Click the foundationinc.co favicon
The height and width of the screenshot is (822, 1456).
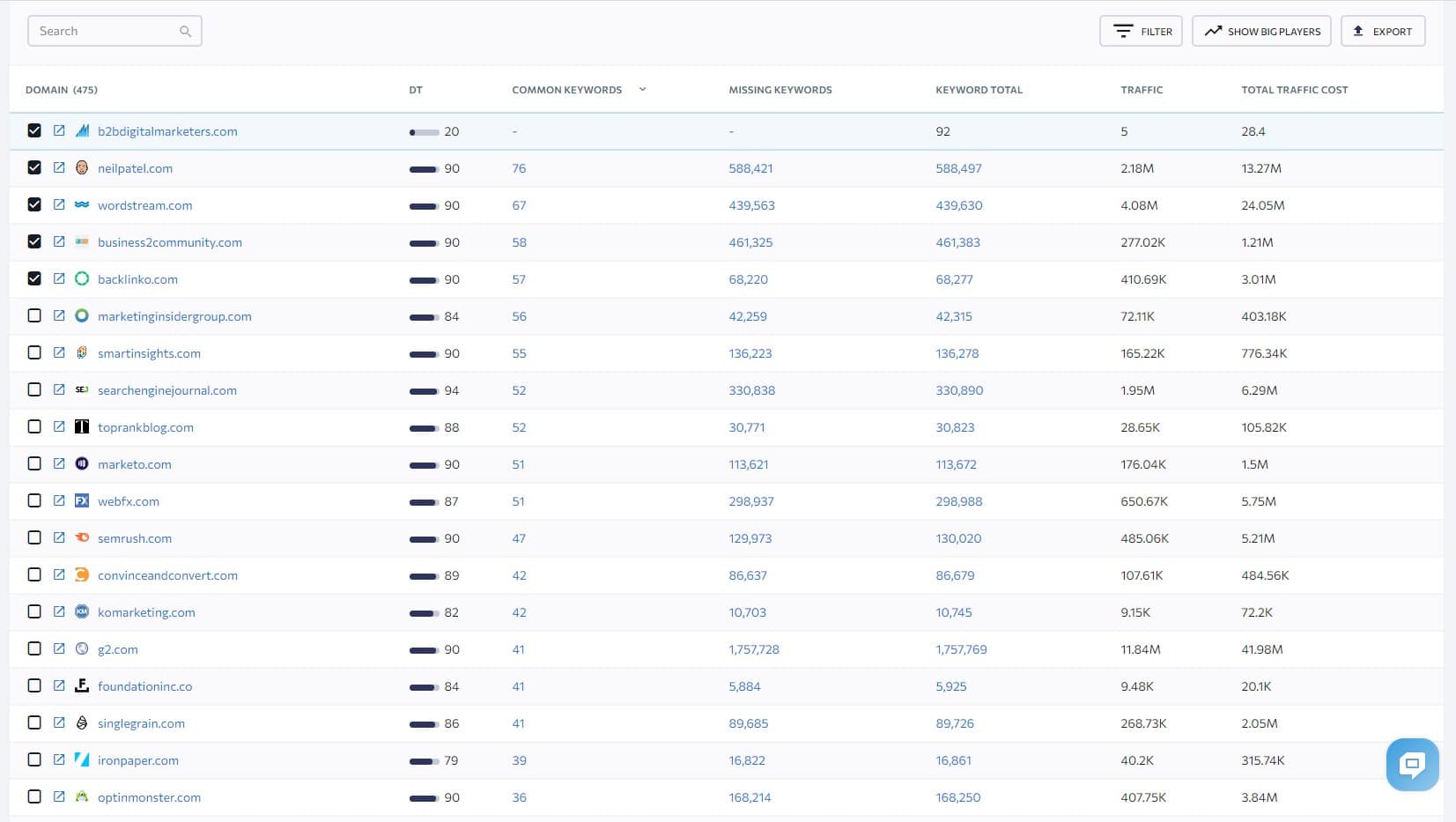[x=82, y=685]
